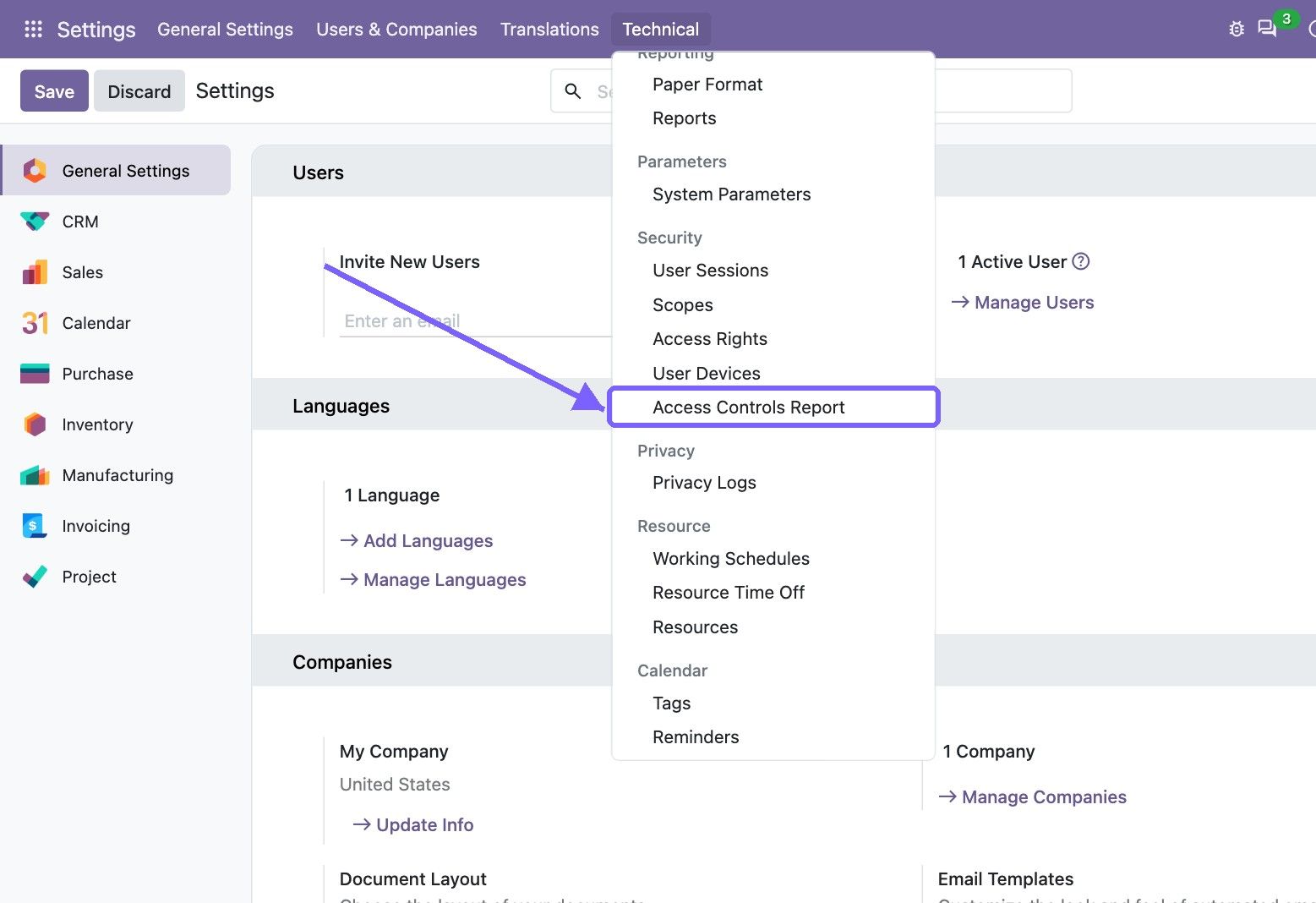Open the Users & Companies menu
Viewport: 1316px width, 903px height.
(396, 30)
